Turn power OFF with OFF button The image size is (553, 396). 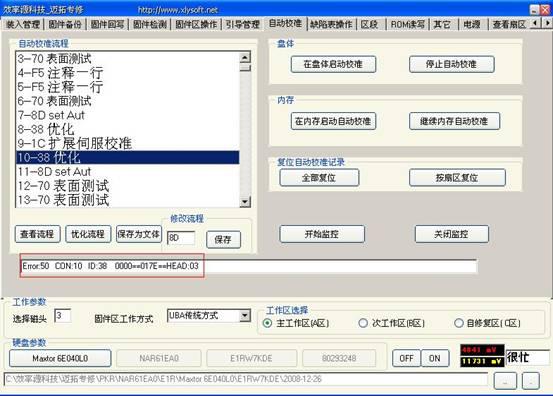point(406,358)
